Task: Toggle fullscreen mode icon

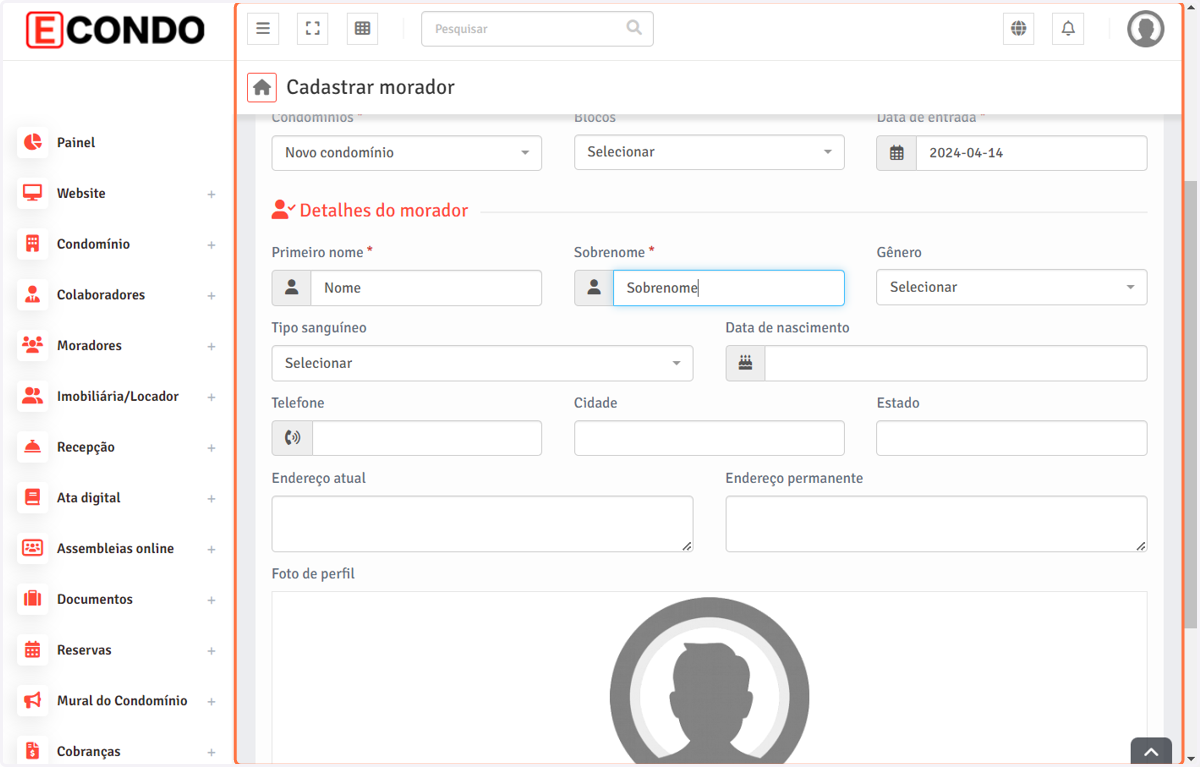Action: coord(313,29)
